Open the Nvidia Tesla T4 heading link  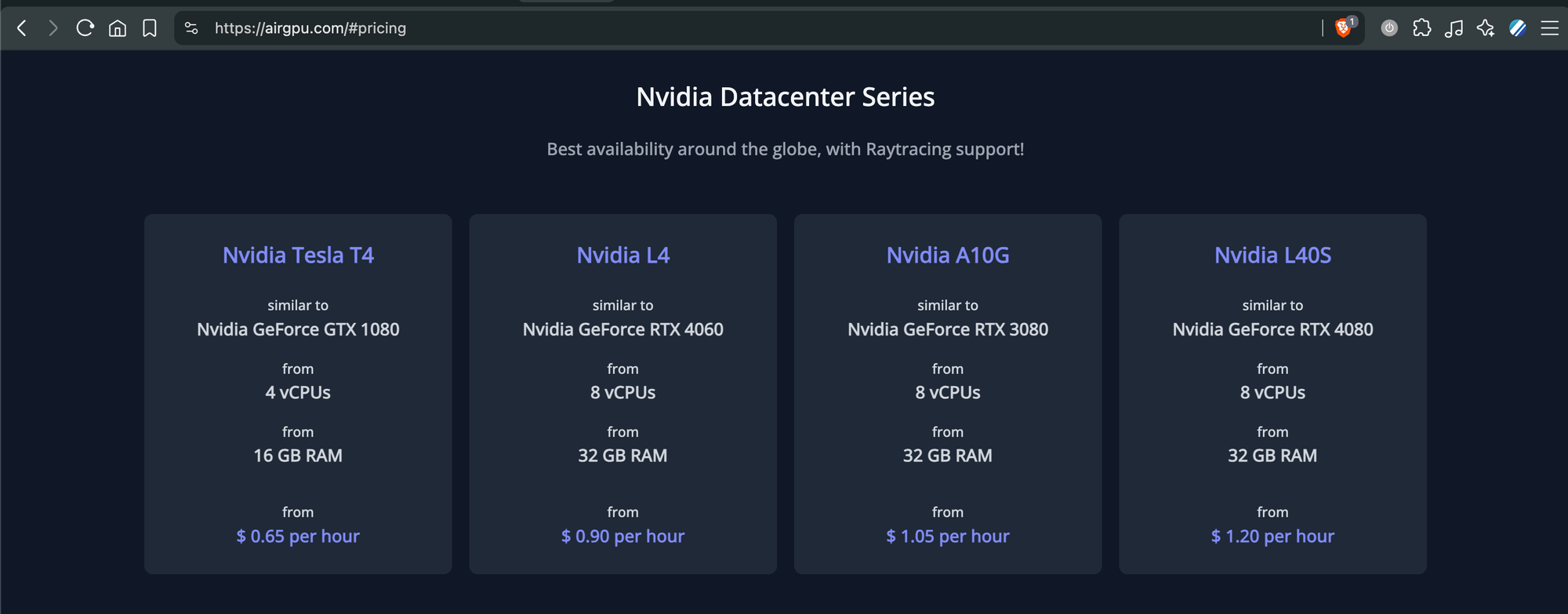pos(298,256)
